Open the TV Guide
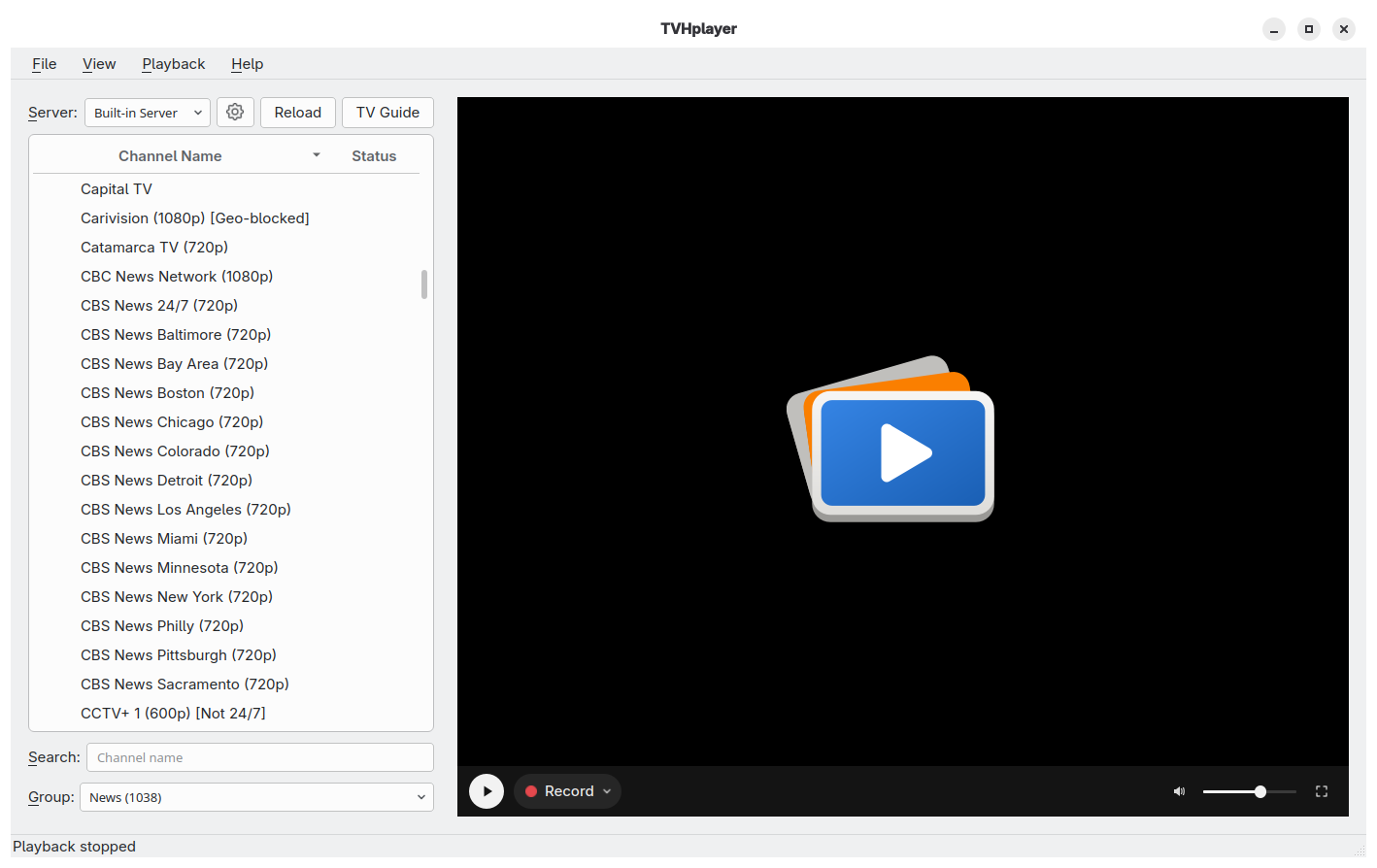The width and height of the screenshot is (1377, 868). [387, 113]
